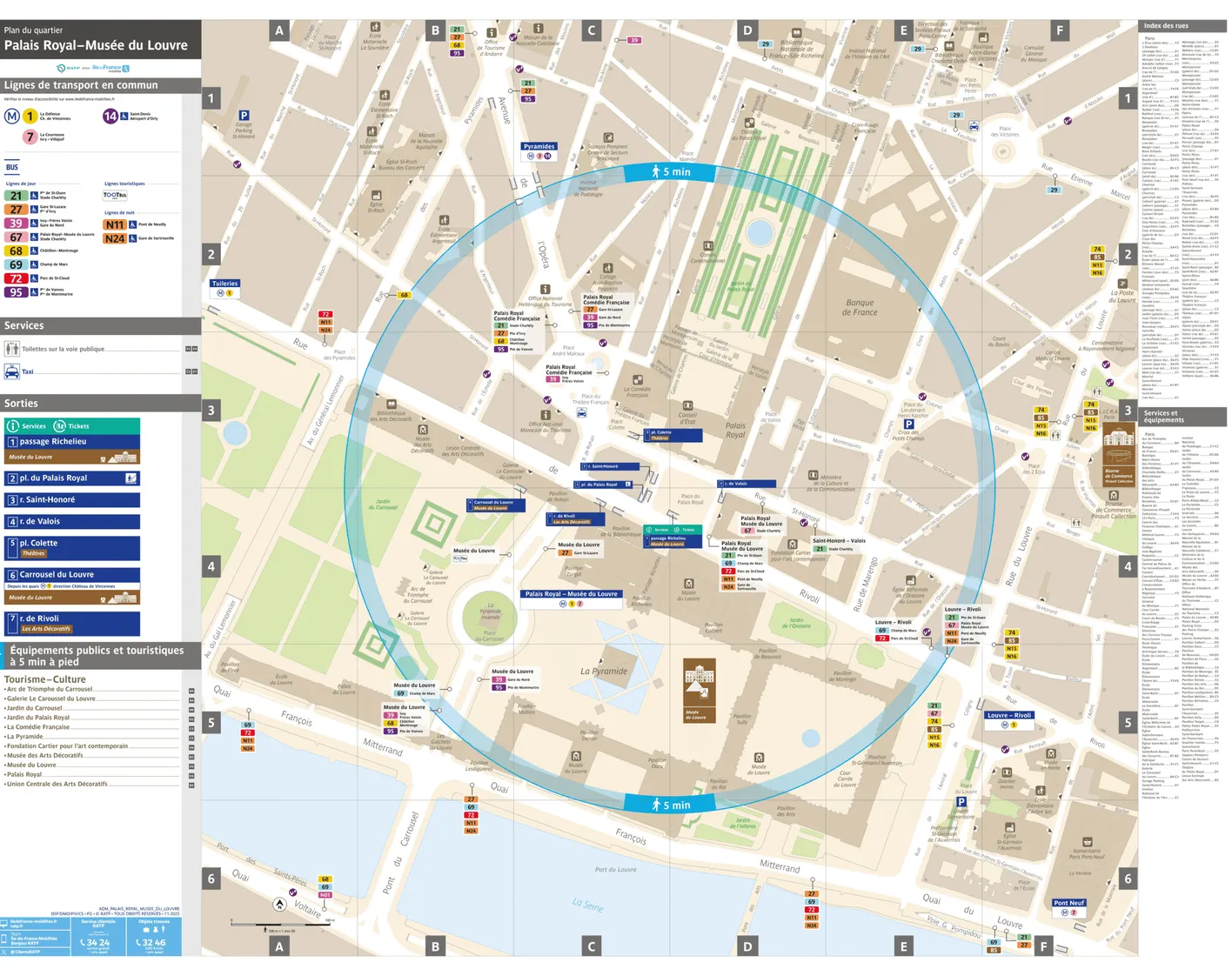Select exit 6 Carrousel du Louvre in Sorties
1232x976 pixels.
72,585
